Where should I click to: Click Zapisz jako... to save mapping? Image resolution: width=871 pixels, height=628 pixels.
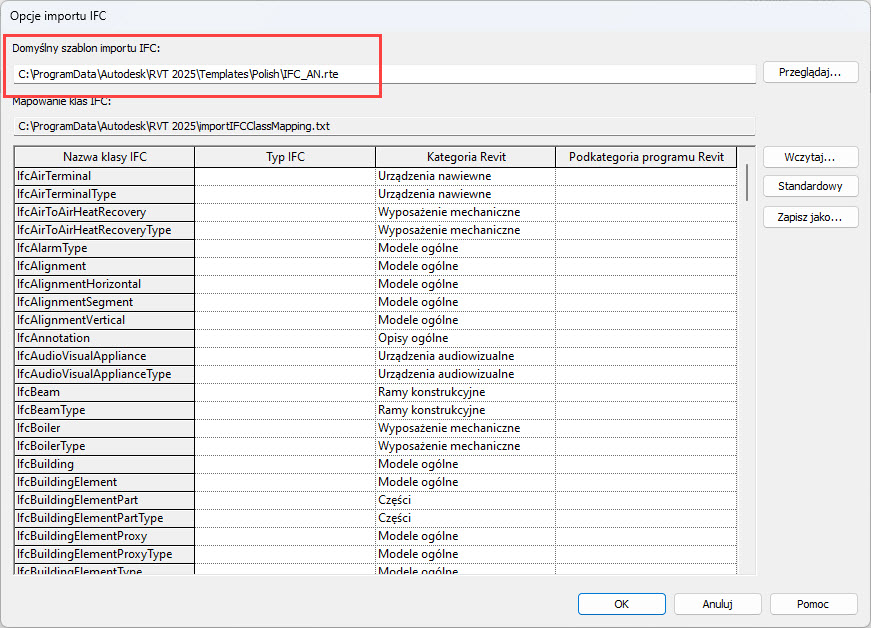pyautogui.click(x=810, y=217)
